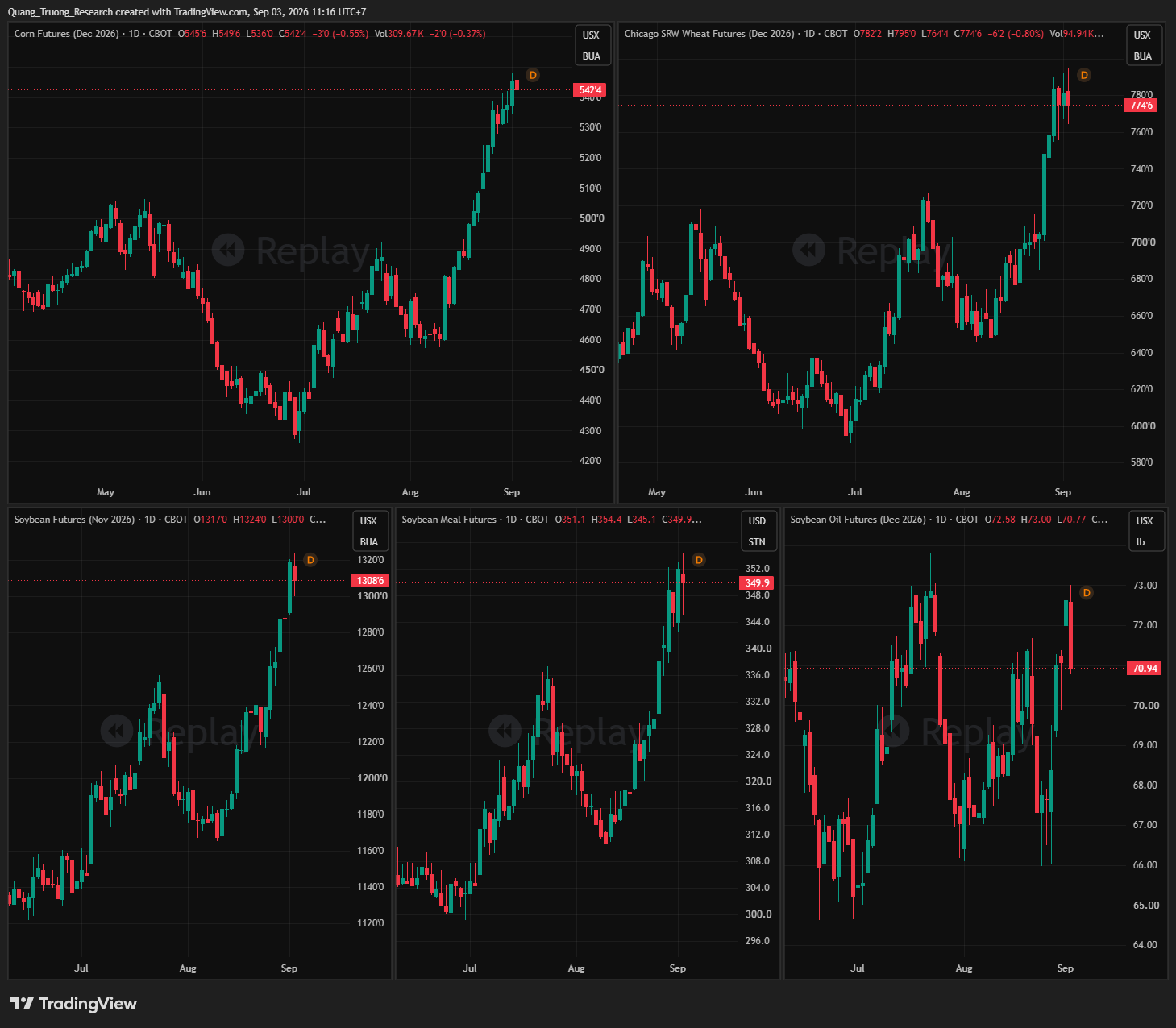Screen dimensions: 1176x1028
Task: Click the D marker on Wheat Futures chart
Action: point(1084,75)
